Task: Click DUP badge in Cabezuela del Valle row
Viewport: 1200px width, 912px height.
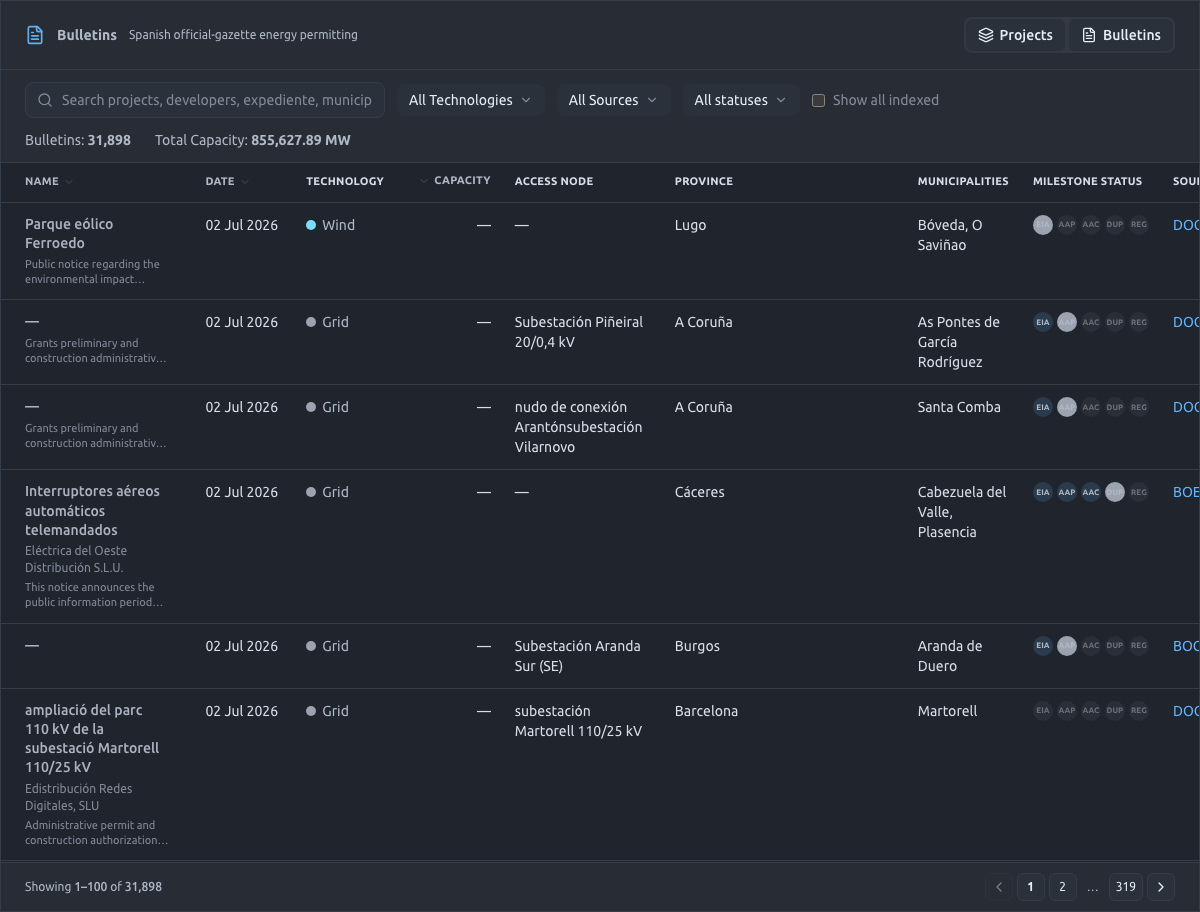Action: point(1115,492)
